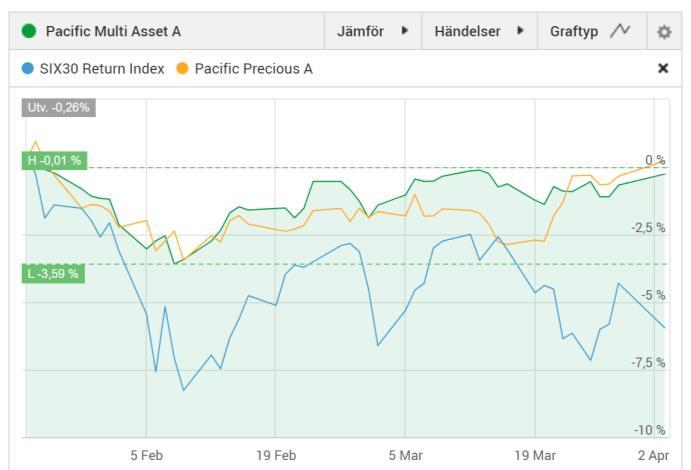Click the L -3,59 % low marker
Viewport: 691px width, 470px height.
pyautogui.click(x=53, y=274)
